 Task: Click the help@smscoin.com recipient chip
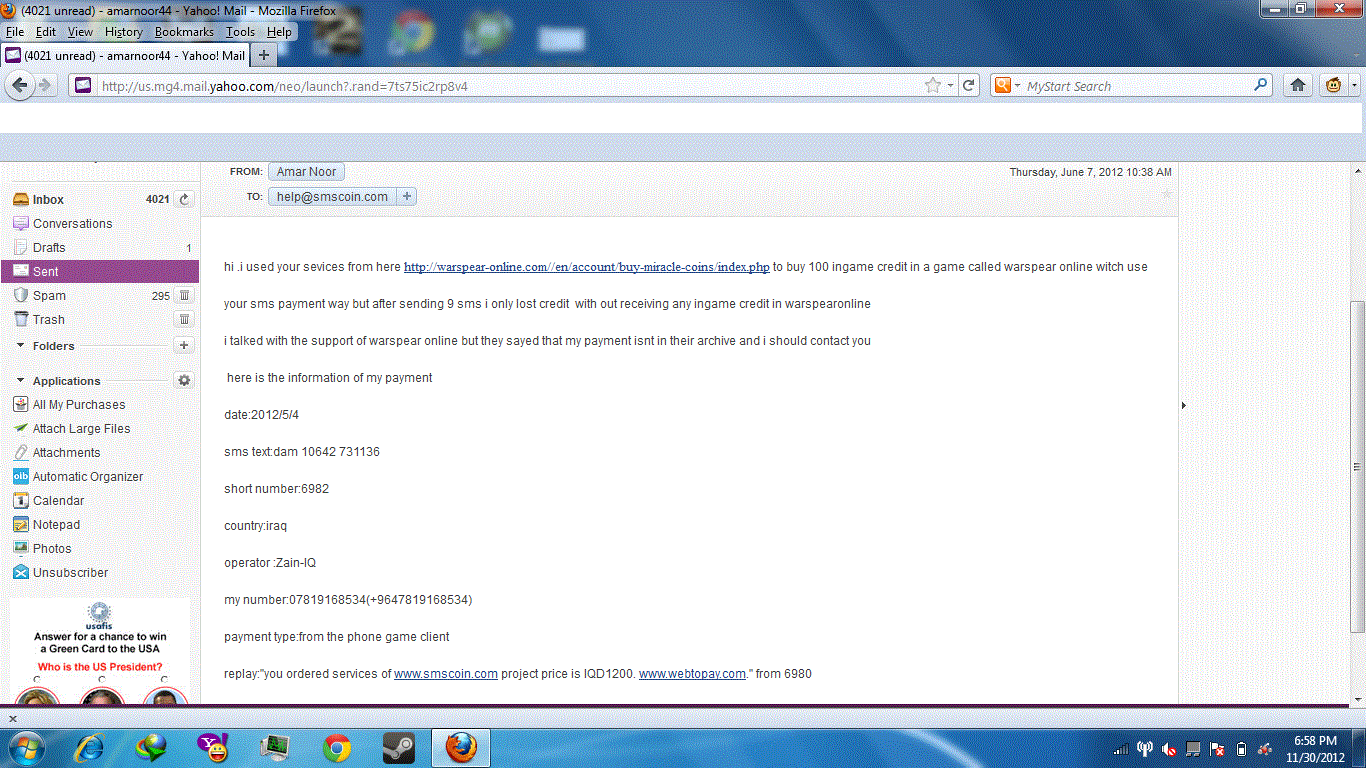point(332,197)
